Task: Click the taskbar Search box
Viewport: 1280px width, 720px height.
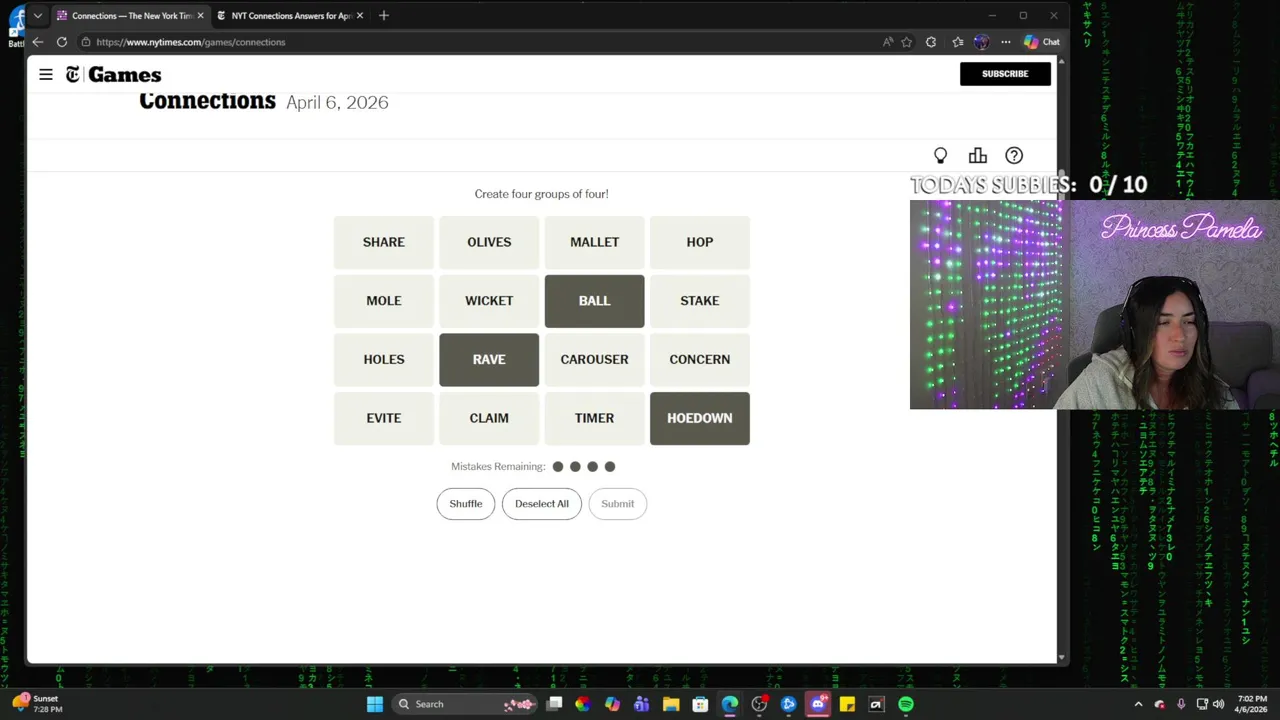Action: tap(465, 704)
